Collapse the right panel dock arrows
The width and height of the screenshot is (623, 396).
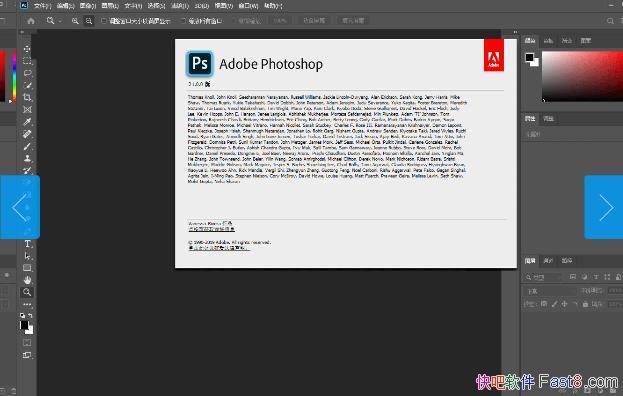click(x=515, y=32)
